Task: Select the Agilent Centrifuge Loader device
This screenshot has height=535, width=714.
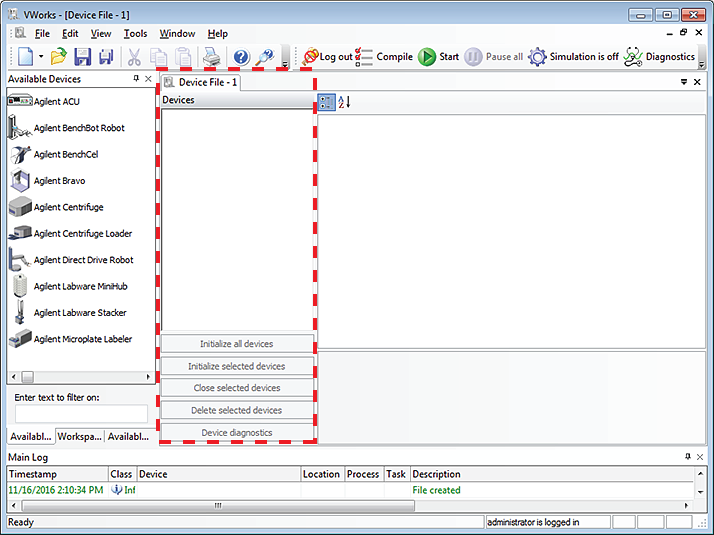Action: (82, 233)
